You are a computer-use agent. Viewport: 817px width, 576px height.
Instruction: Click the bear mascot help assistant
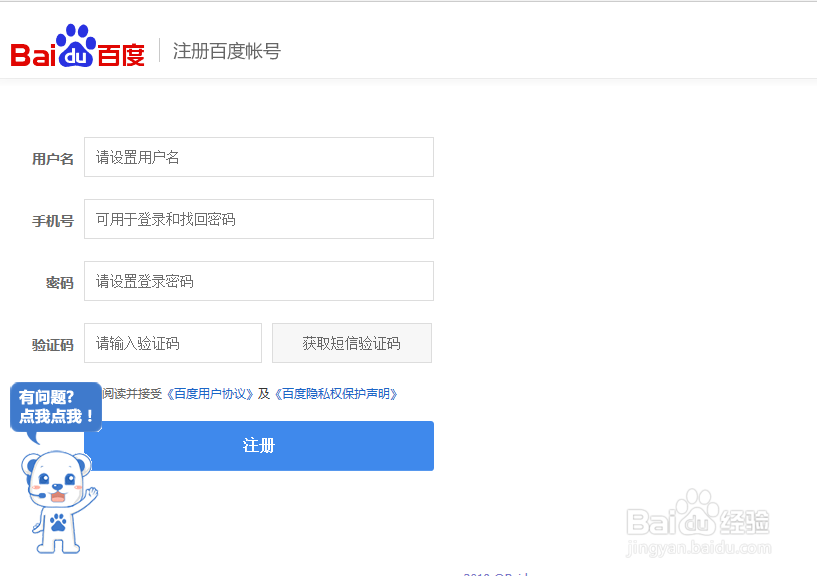[x=59, y=501]
